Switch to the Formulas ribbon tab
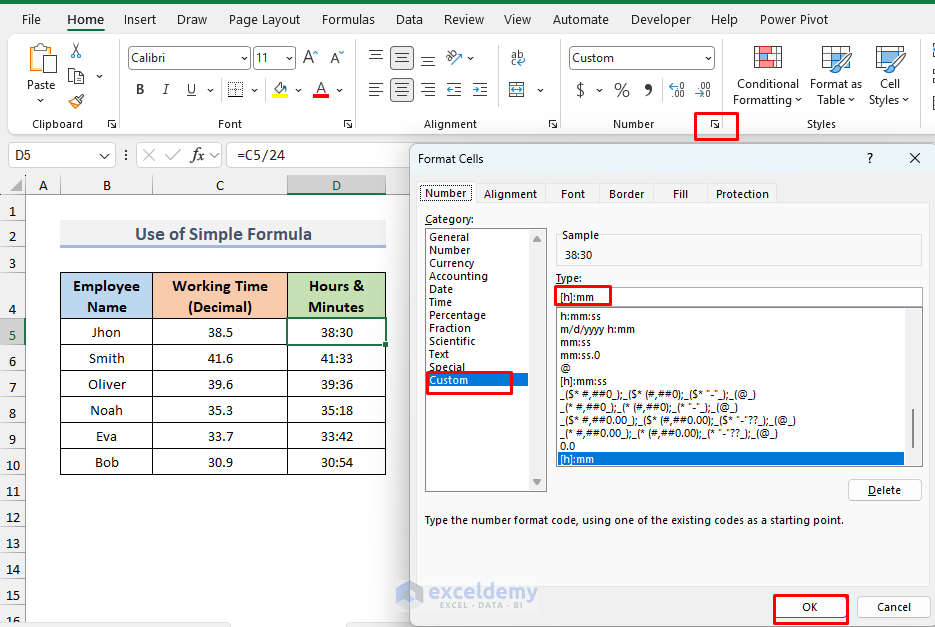Screen dimensions: 935x627 coord(348,20)
